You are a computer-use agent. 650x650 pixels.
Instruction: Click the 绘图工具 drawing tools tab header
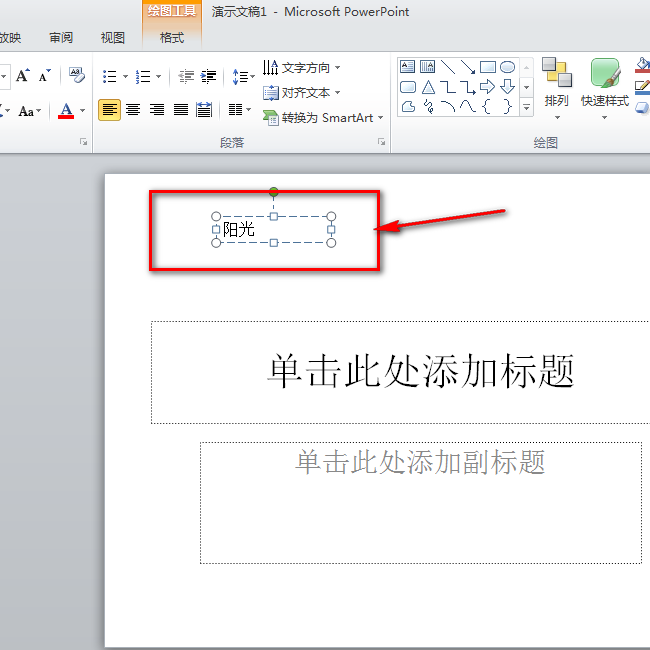[x=172, y=11]
